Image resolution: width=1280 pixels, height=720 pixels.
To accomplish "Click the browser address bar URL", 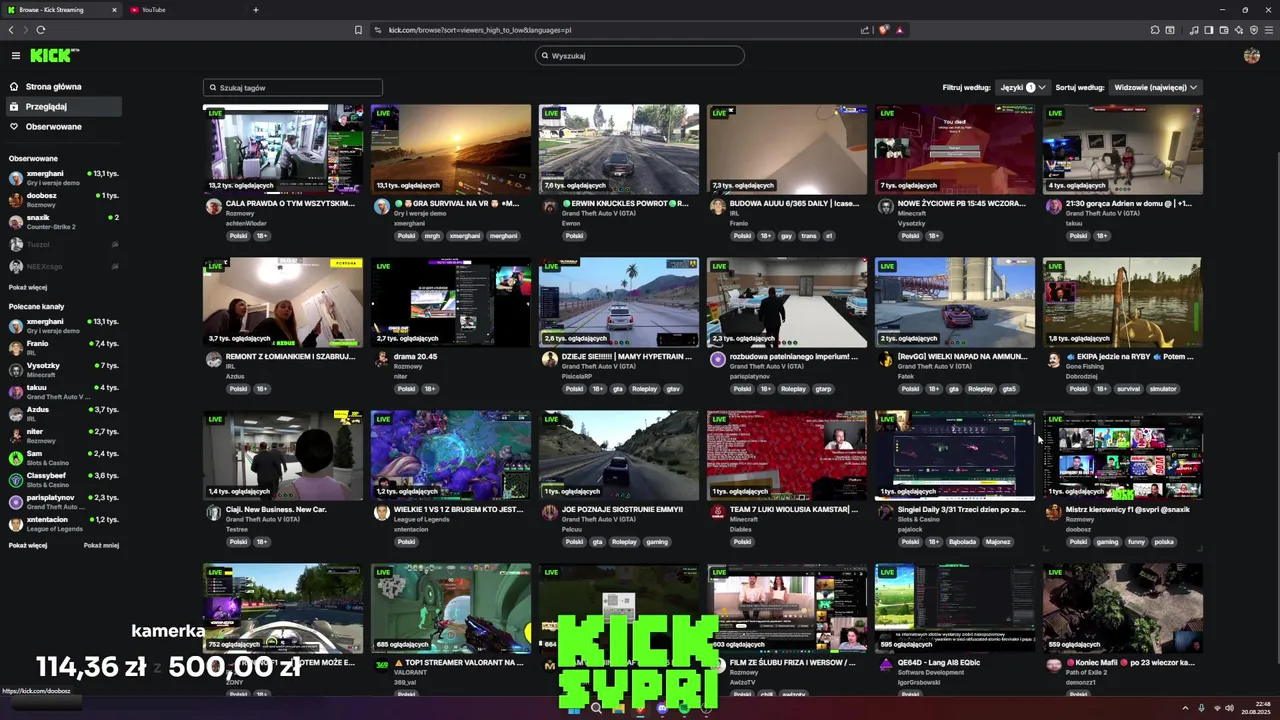I will tap(480, 30).
